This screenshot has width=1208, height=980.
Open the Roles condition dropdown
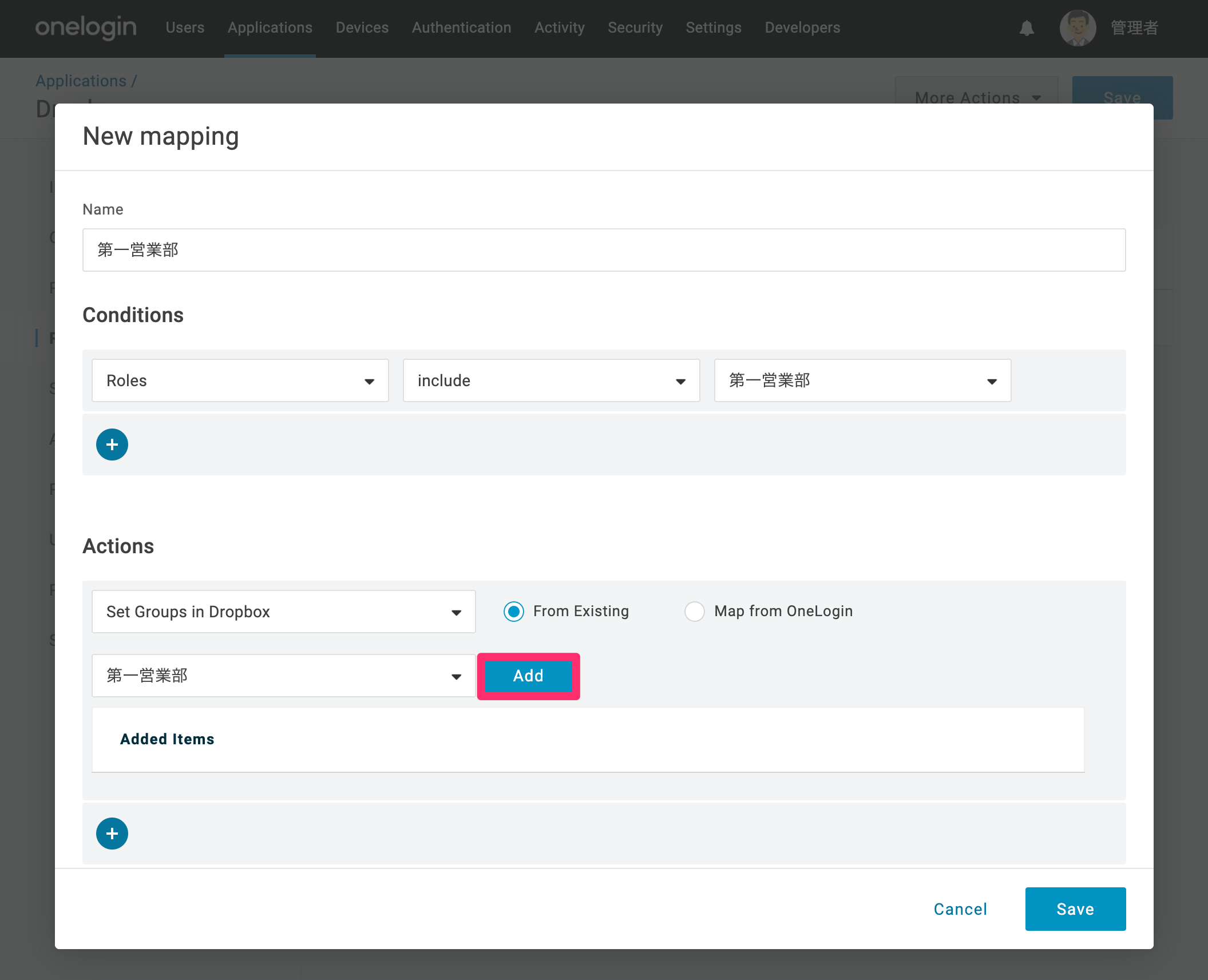tap(240, 380)
